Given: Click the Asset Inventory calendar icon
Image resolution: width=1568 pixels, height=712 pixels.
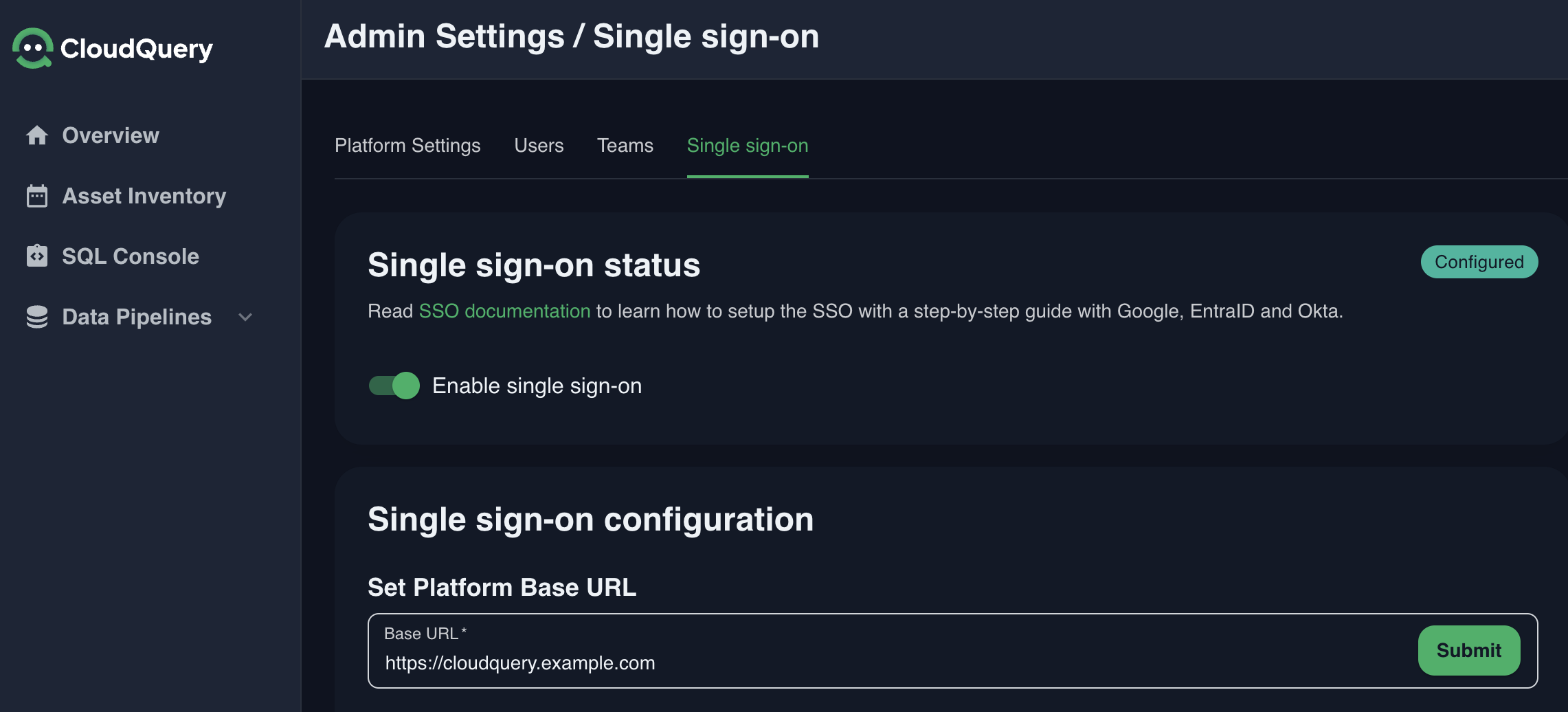Looking at the screenshot, I should click(37, 196).
